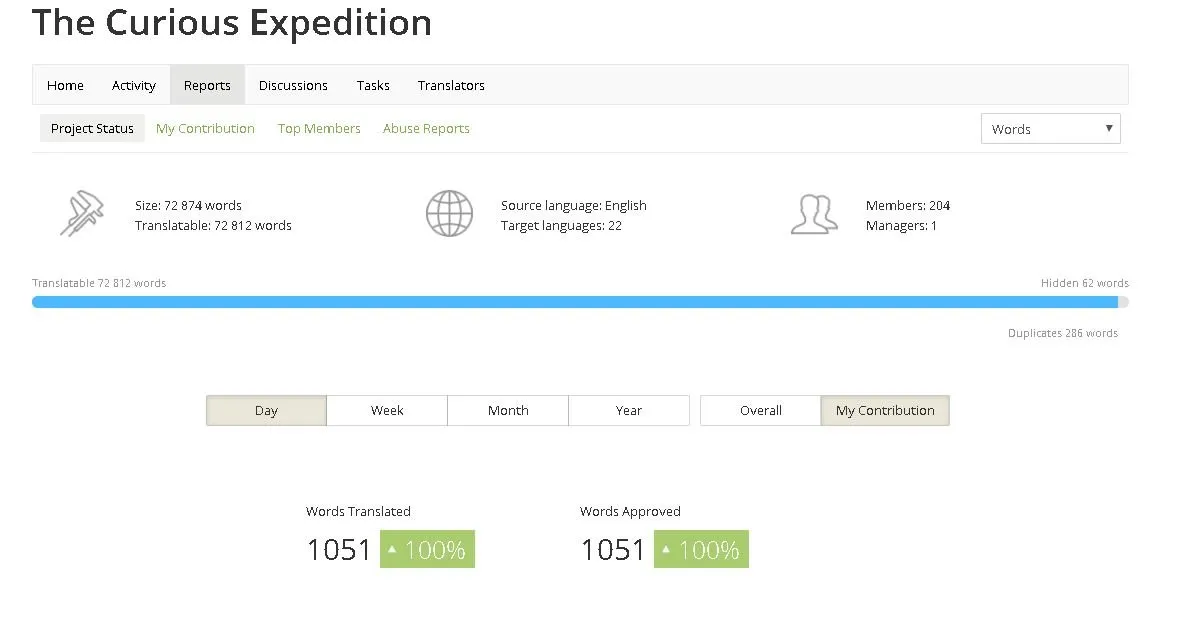Click the globe languages icon
The height and width of the screenshot is (624, 1201).
coord(449,214)
